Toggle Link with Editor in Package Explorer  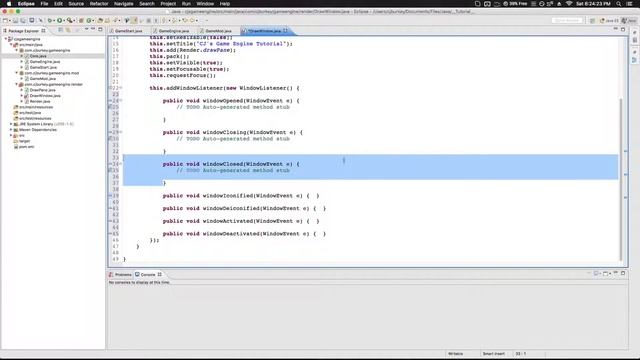(68, 30)
